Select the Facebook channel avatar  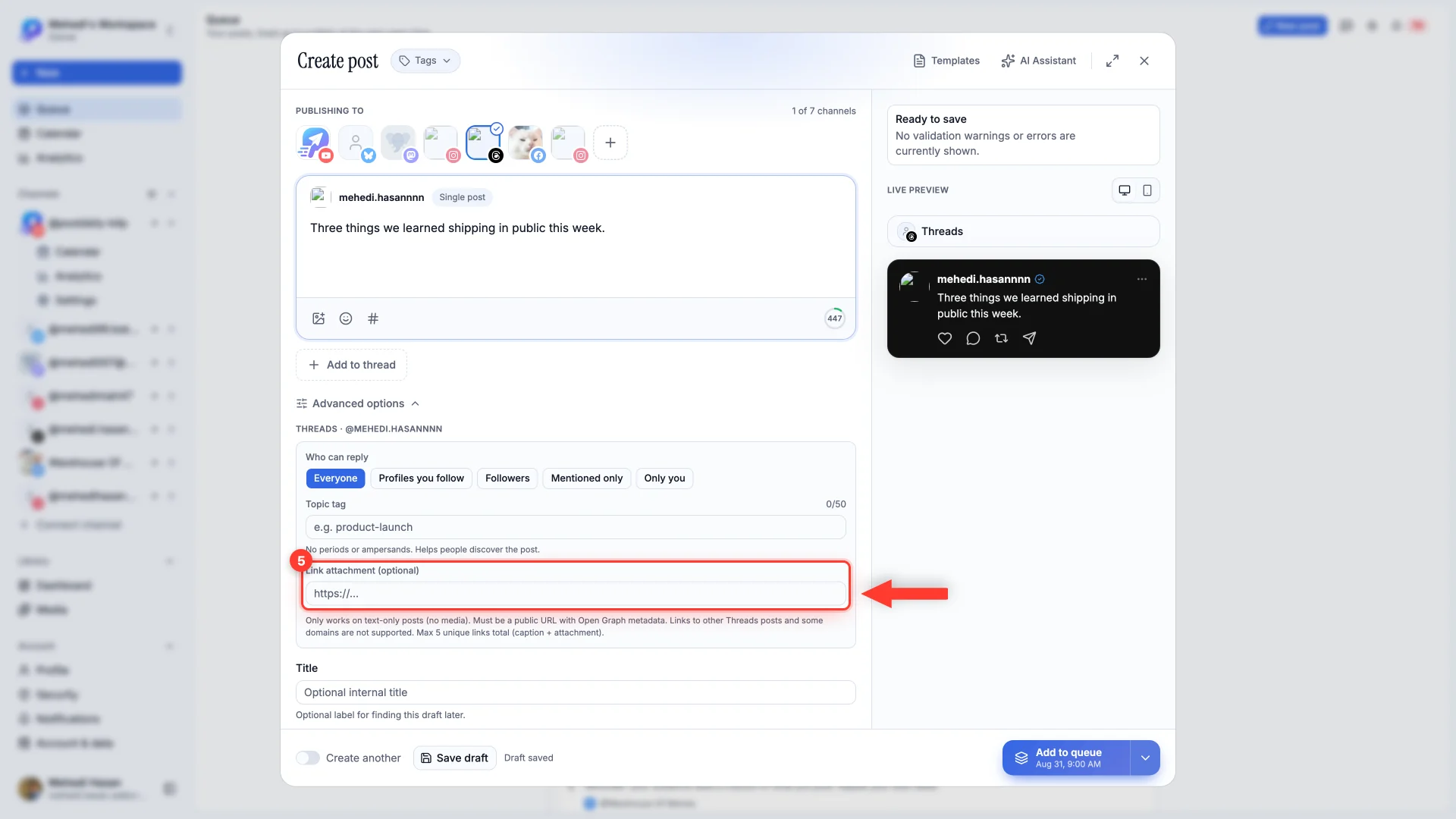tap(526, 143)
